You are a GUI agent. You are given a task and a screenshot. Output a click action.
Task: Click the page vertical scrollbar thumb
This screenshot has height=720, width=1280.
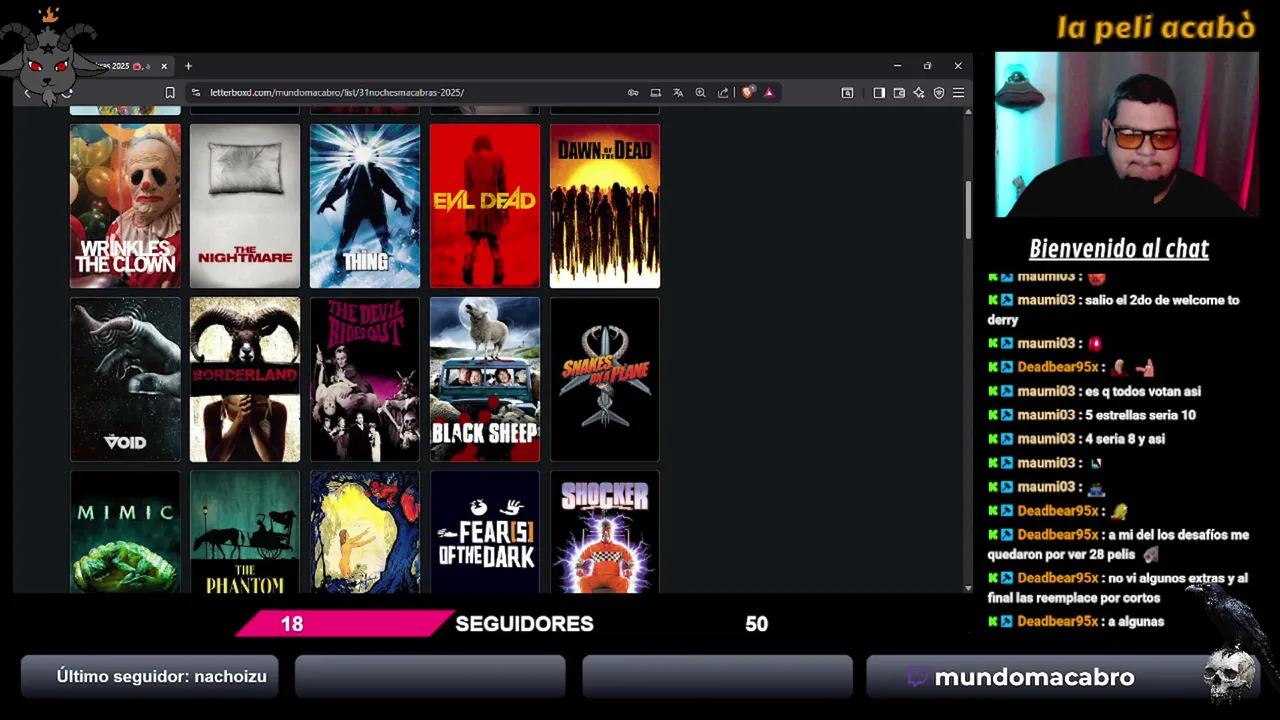967,210
